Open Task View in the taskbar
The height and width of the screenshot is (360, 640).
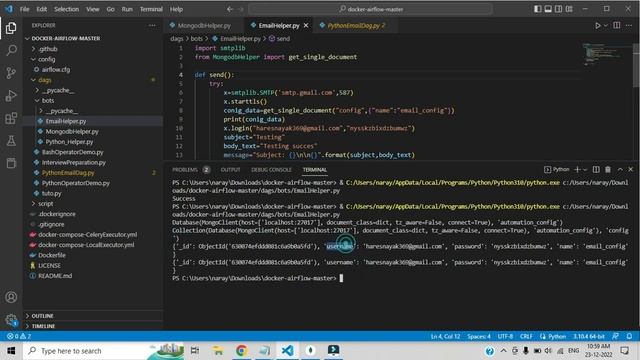pyautogui.click(x=195, y=351)
